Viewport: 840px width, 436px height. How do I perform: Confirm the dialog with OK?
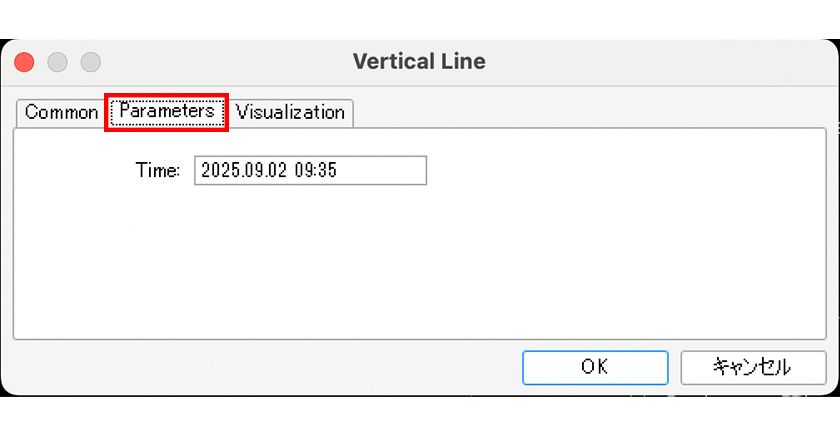pos(594,367)
